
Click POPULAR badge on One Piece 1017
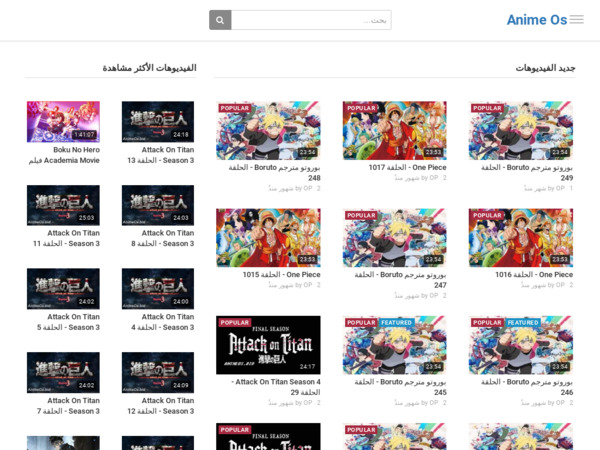tap(361, 108)
